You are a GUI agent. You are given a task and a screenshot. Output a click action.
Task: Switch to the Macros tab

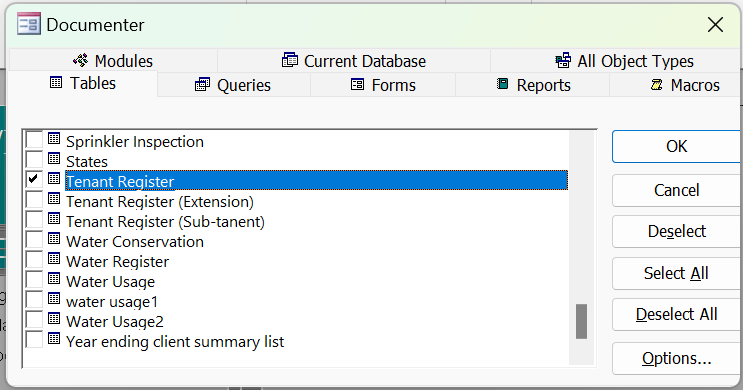click(675, 85)
